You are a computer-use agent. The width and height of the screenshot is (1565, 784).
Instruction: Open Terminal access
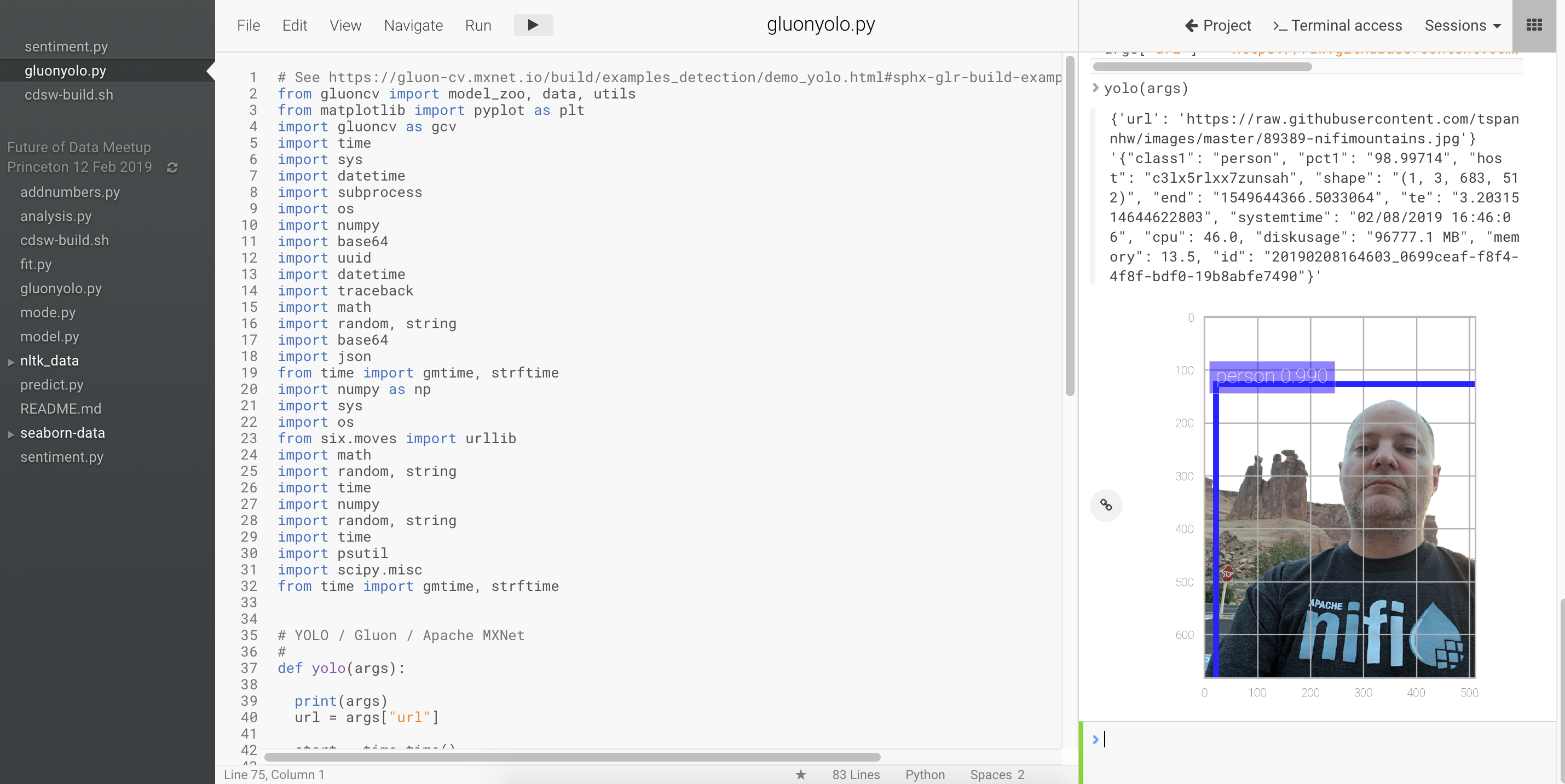tap(1337, 25)
